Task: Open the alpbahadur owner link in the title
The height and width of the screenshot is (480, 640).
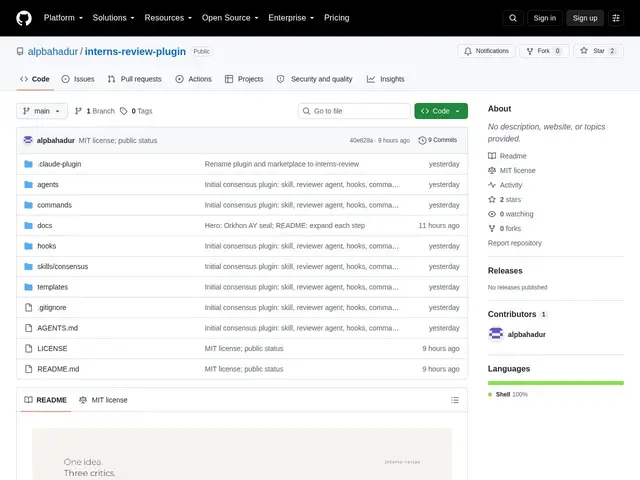Action: (53, 51)
